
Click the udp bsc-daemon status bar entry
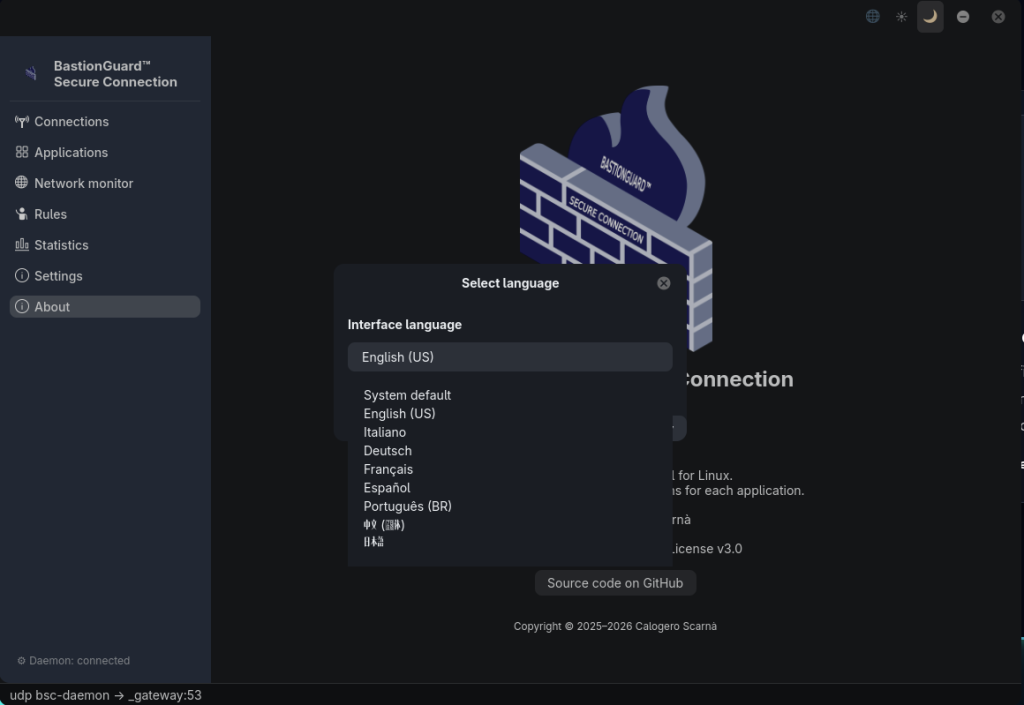(x=105, y=695)
